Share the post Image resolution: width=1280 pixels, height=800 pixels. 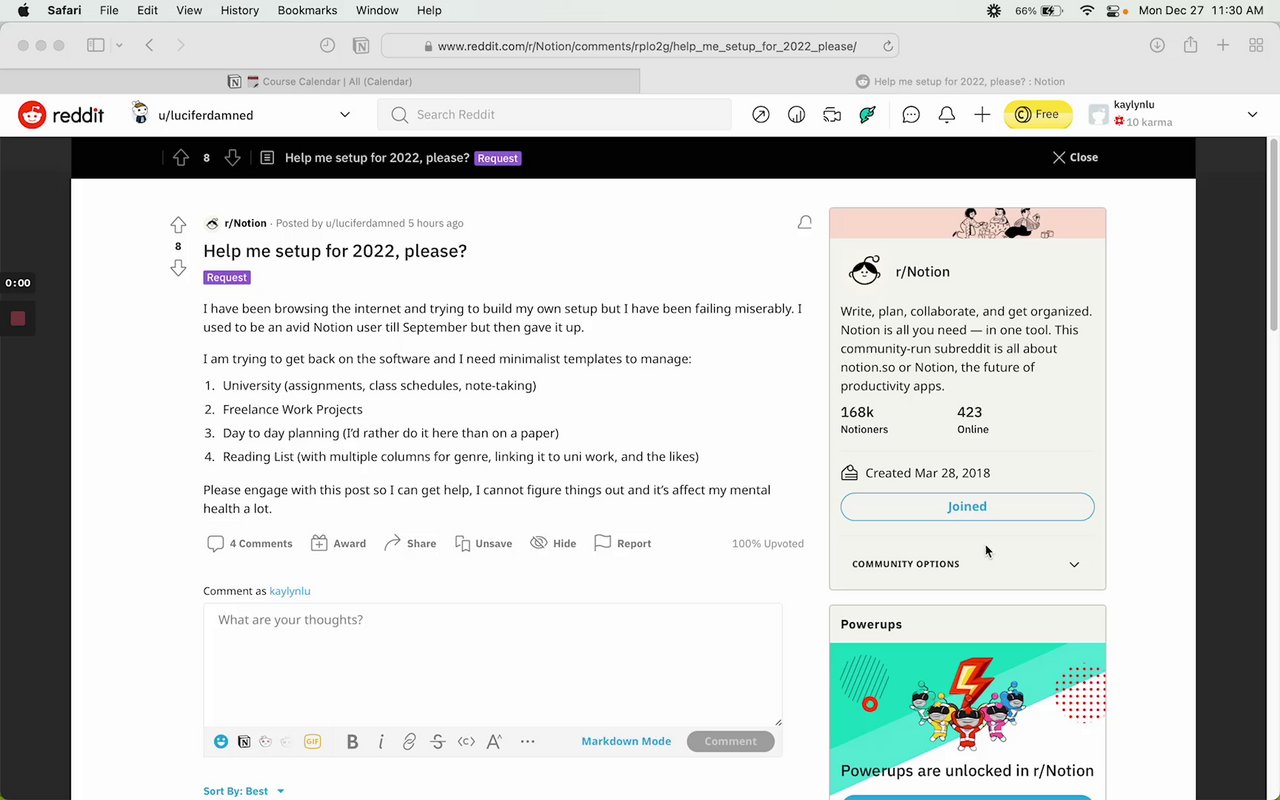[x=410, y=543]
